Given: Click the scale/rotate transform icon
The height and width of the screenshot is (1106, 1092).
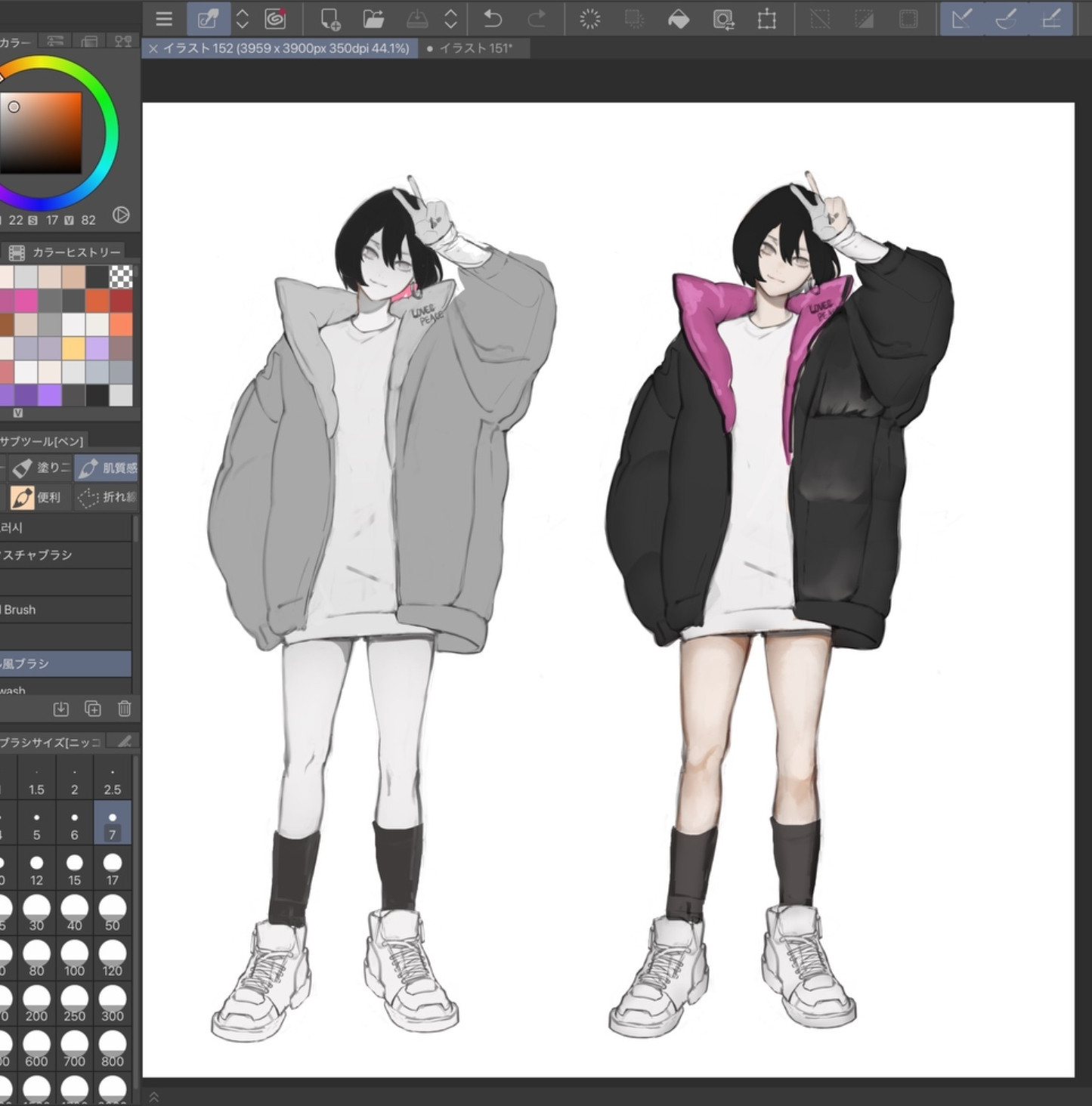Looking at the screenshot, I should click(723, 19).
